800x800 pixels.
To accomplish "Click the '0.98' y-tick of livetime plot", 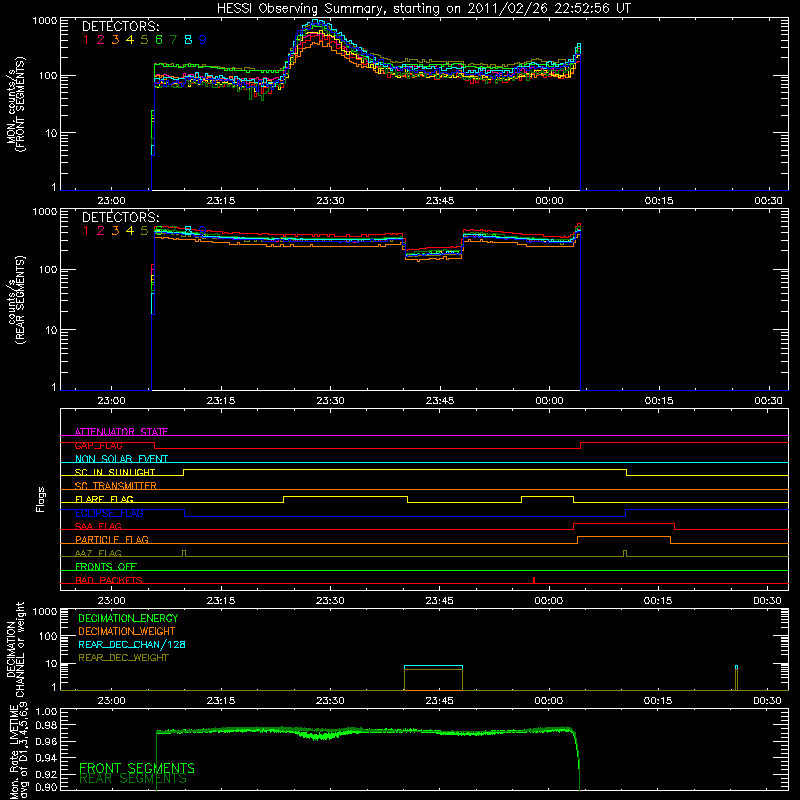I will [47, 725].
